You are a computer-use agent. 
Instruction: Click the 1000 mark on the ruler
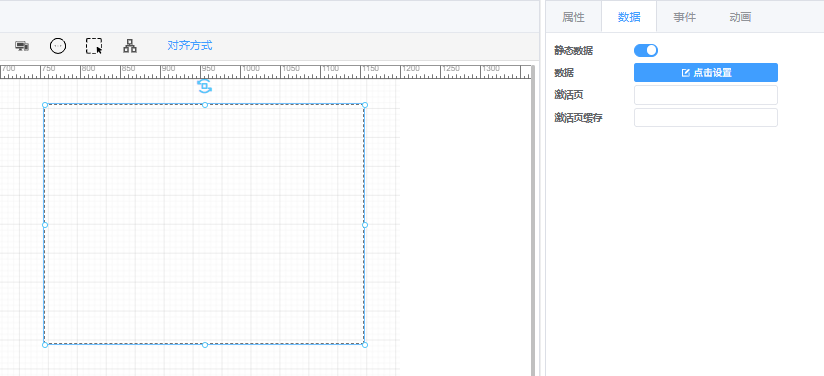tap(251, 69)
